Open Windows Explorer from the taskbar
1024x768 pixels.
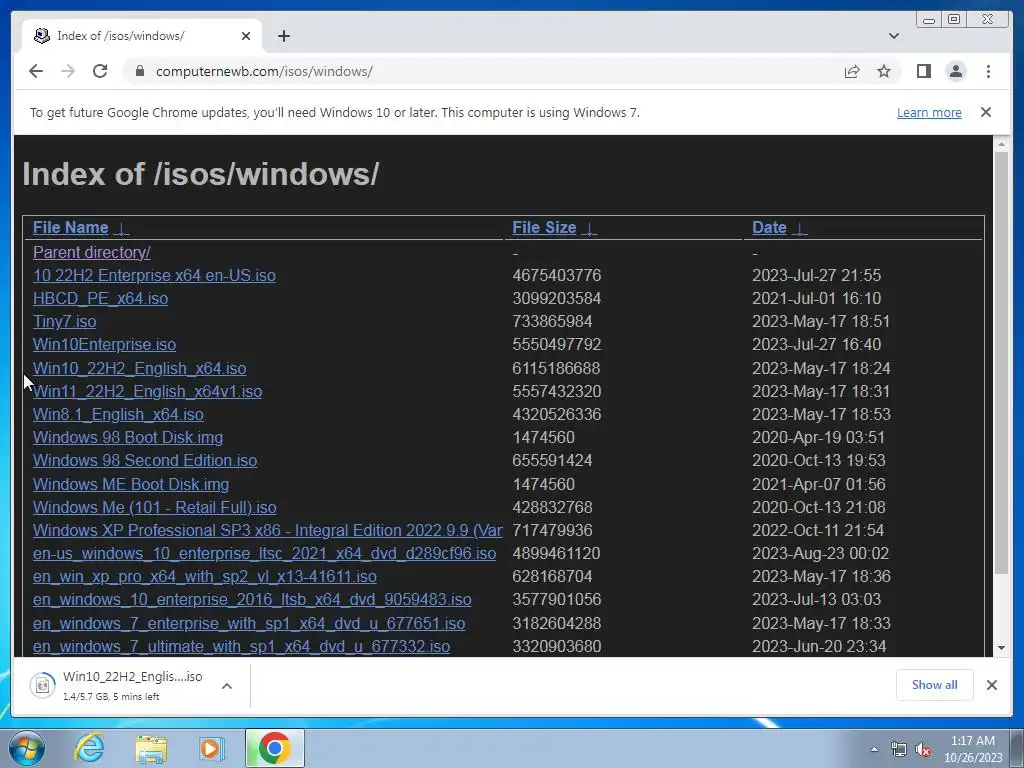tap(151, 749)
